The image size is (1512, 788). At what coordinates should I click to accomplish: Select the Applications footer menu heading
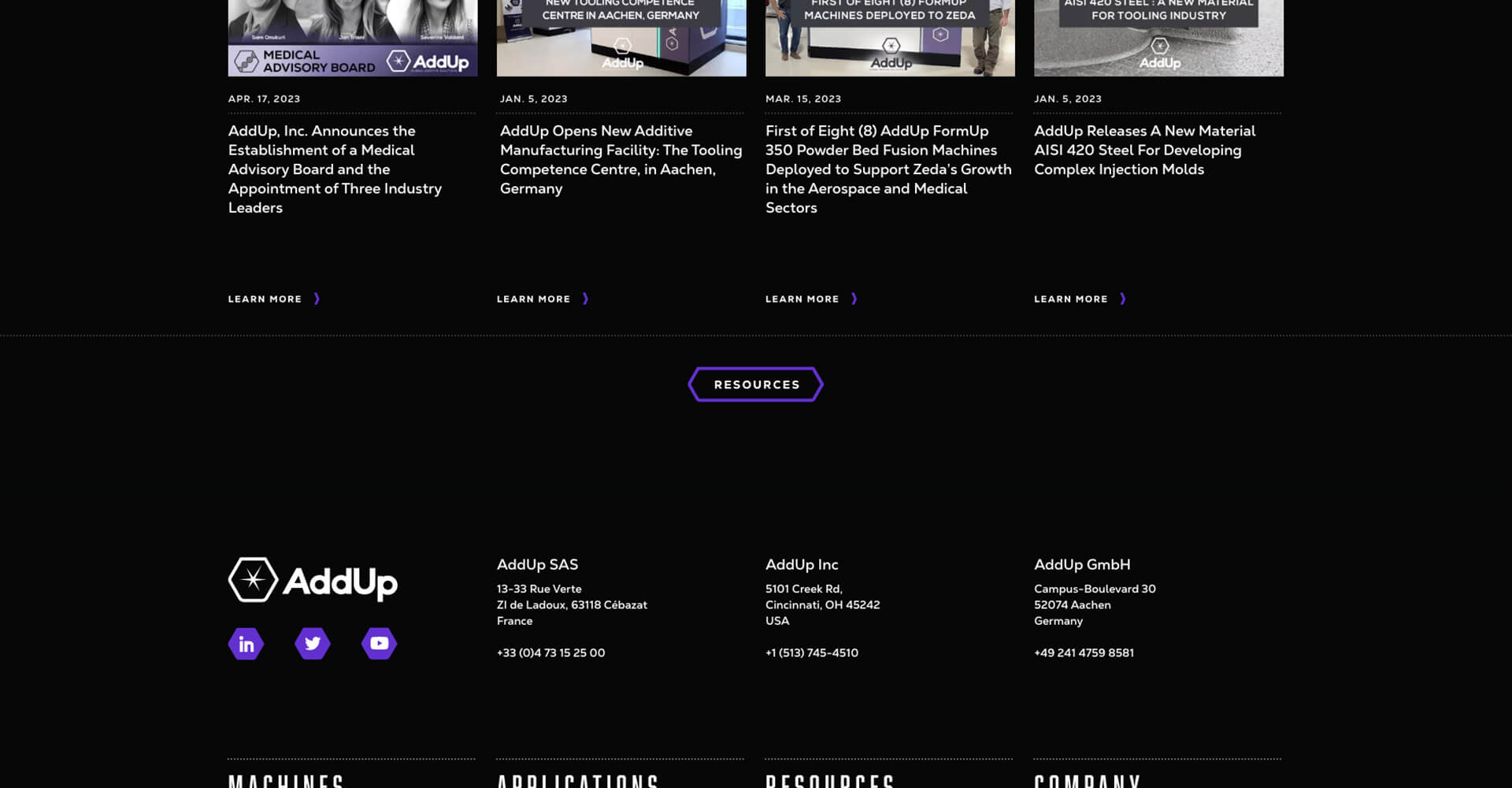(x=577, y=781)
